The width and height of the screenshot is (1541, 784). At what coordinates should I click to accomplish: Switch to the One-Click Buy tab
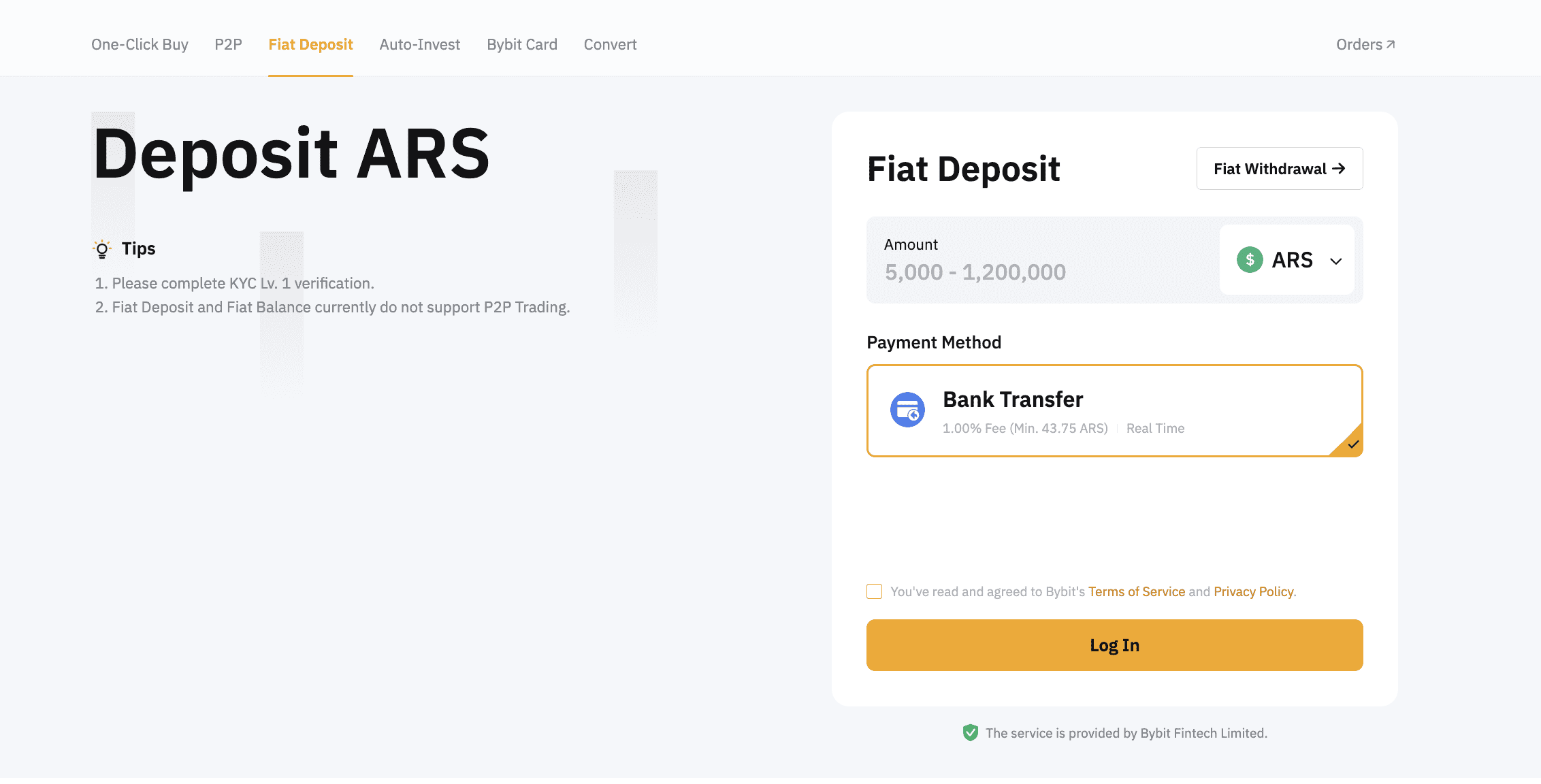tap(140, 44)
